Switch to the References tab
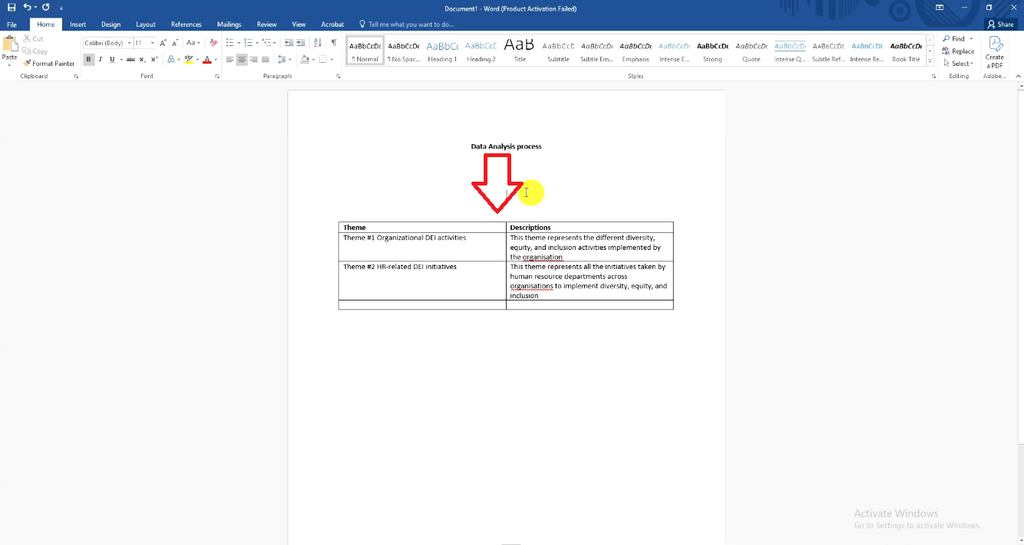The image size is (1024, 545). [x=186, y=24]
